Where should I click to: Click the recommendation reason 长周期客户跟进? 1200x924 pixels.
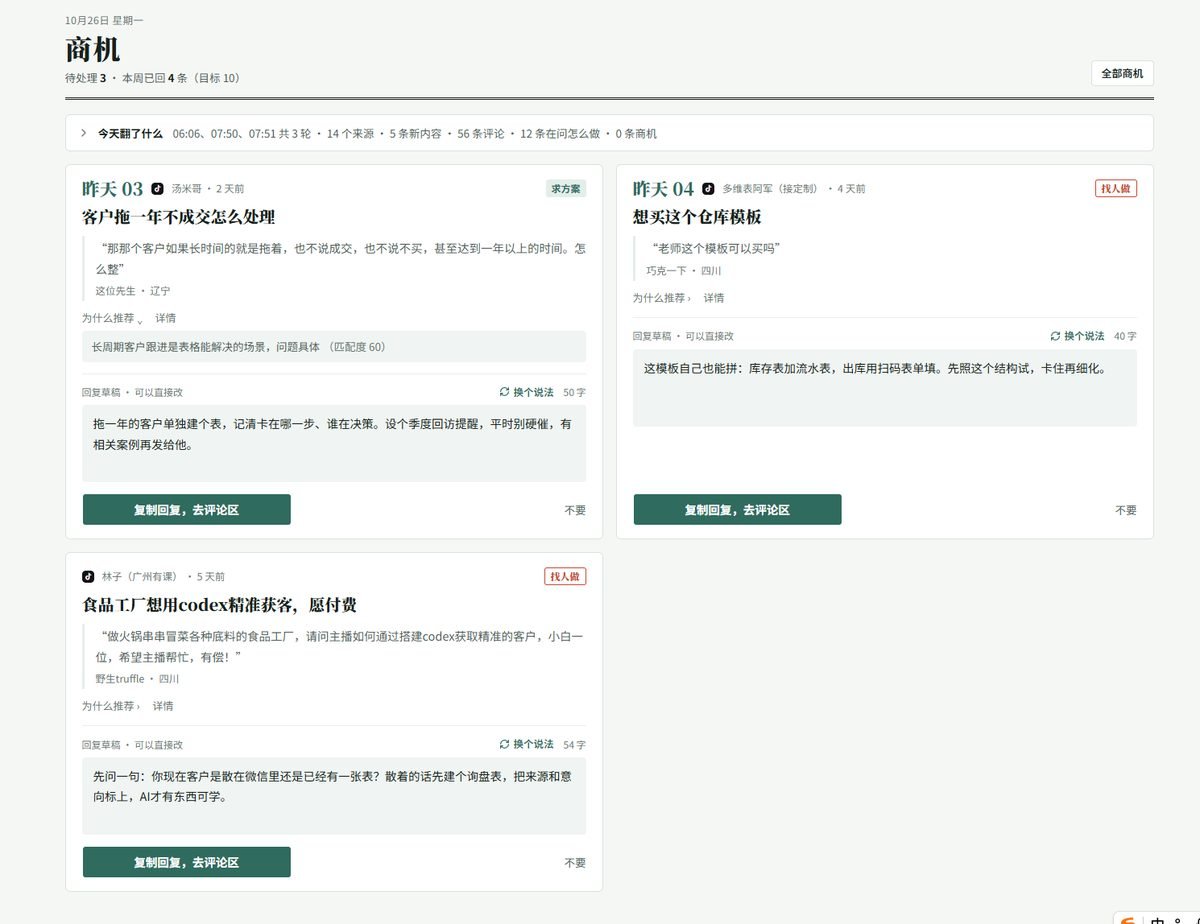point(334,347)
